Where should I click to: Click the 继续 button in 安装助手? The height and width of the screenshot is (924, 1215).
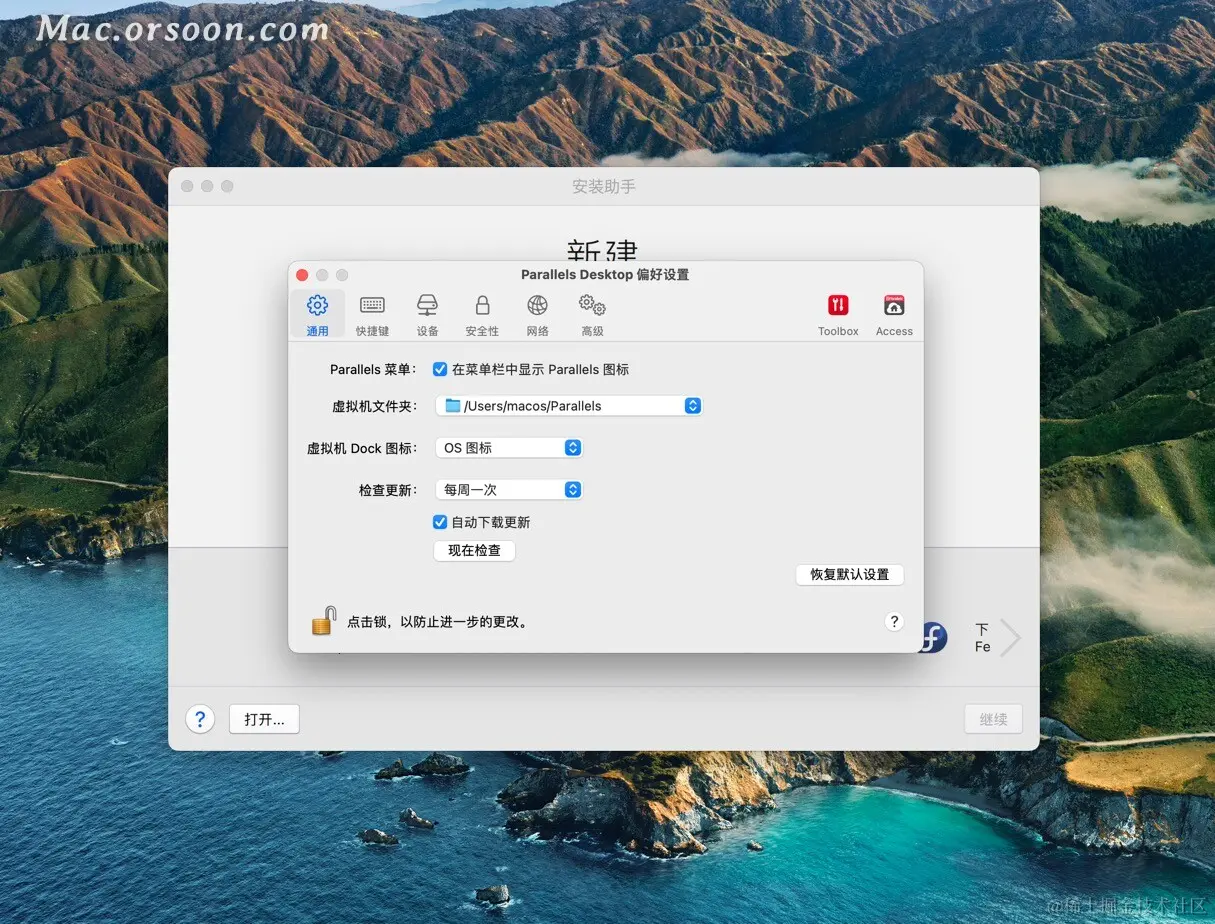coord(993,719)
